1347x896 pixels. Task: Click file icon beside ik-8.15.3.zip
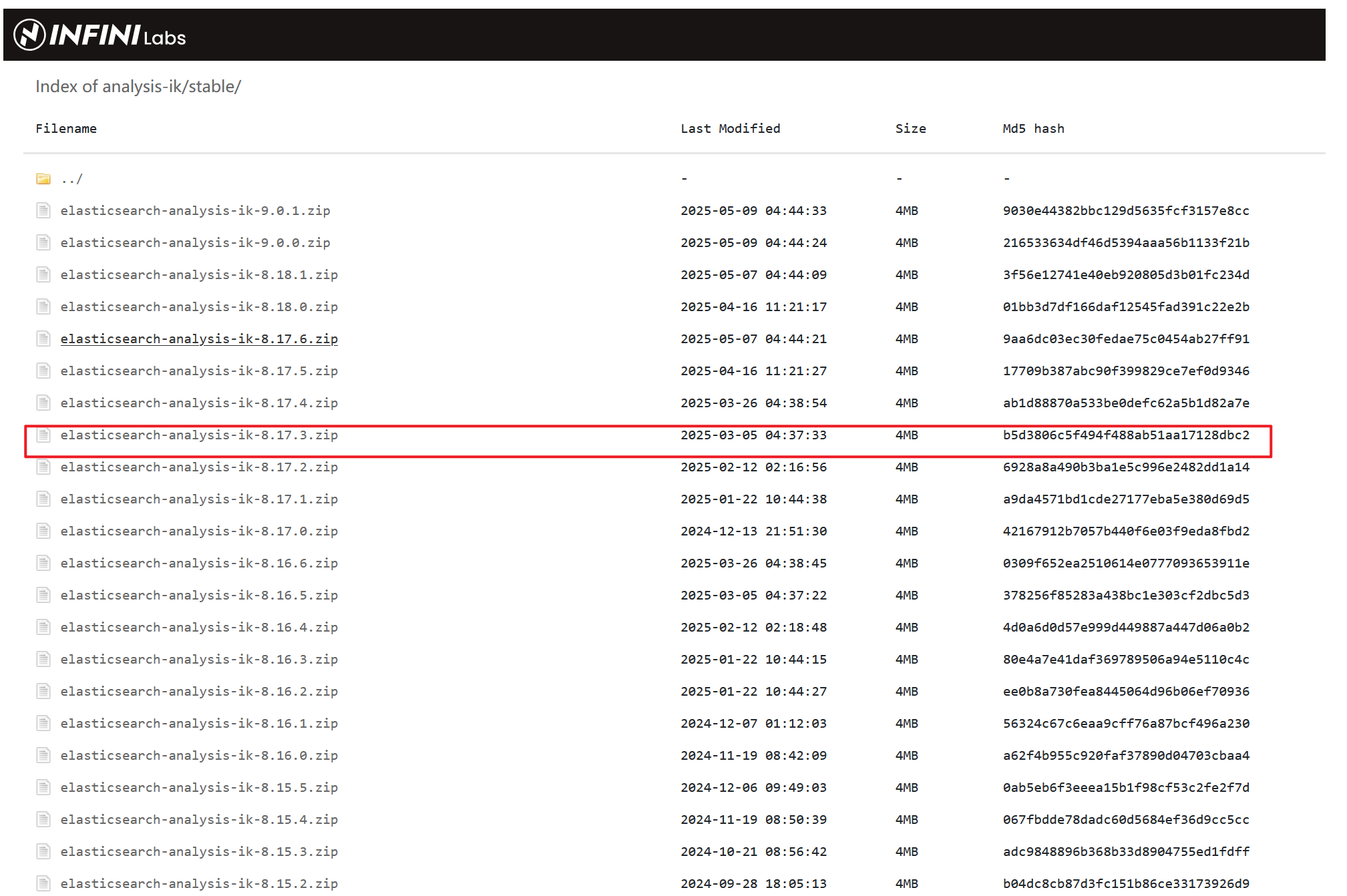43,852
